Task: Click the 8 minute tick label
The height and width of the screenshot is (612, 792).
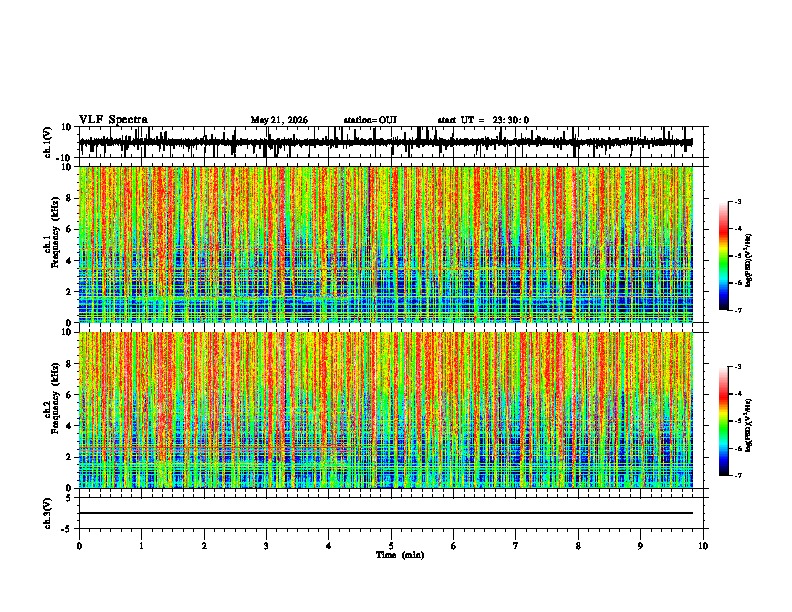Action: click(578, 546)
